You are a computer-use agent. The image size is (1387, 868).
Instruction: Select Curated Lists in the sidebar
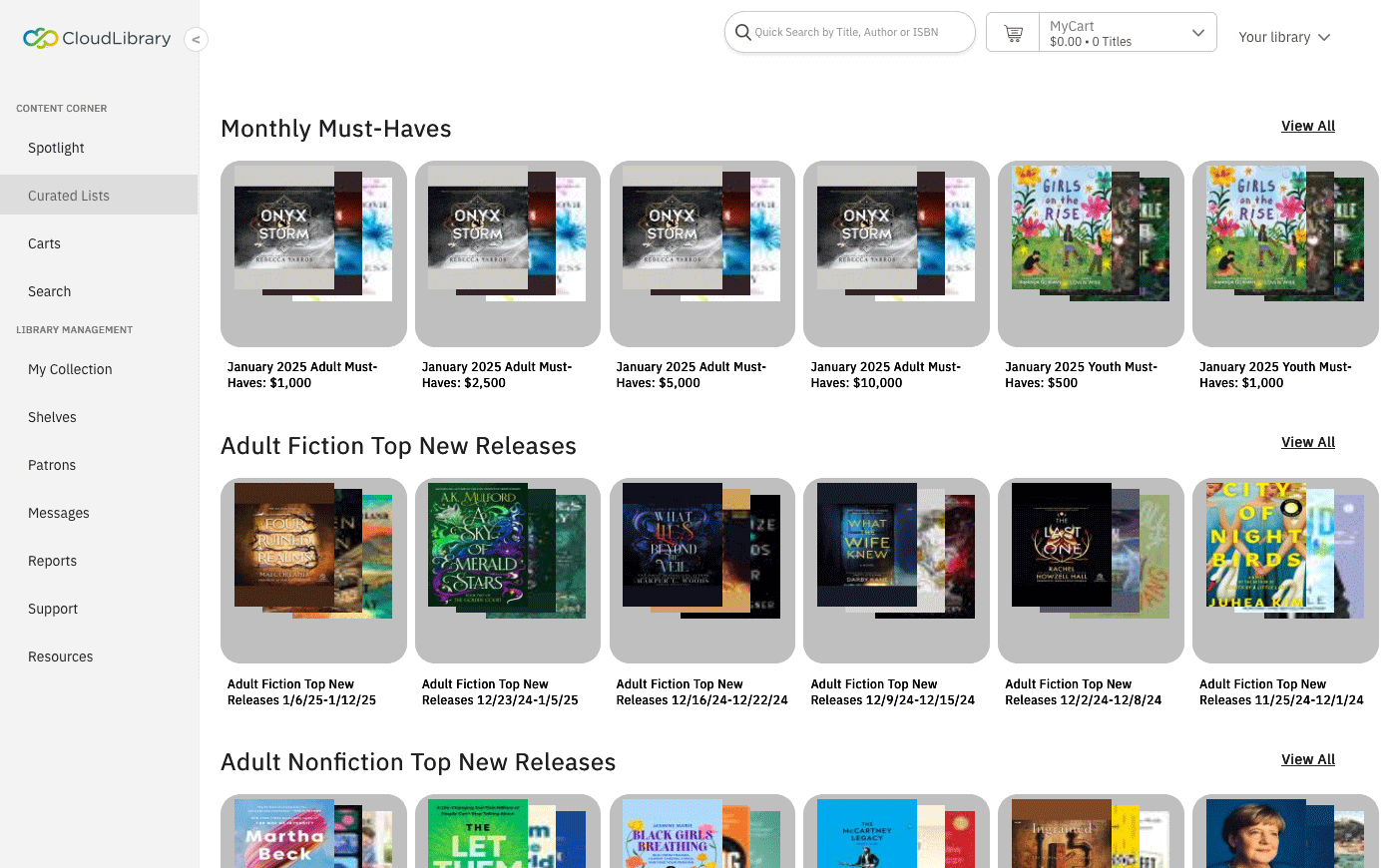click(x=69, y=195)
